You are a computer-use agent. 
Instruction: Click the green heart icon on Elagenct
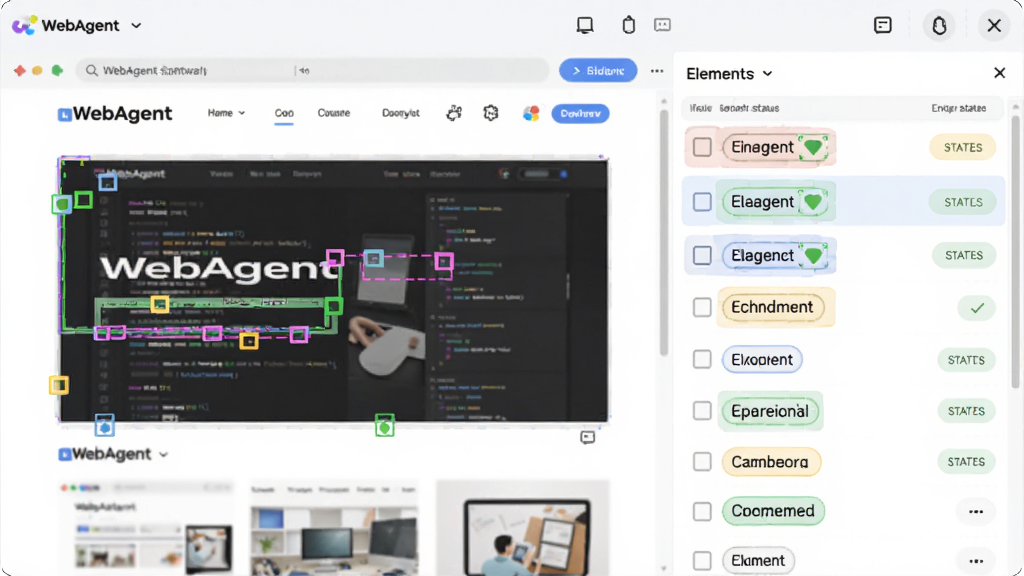813,255
